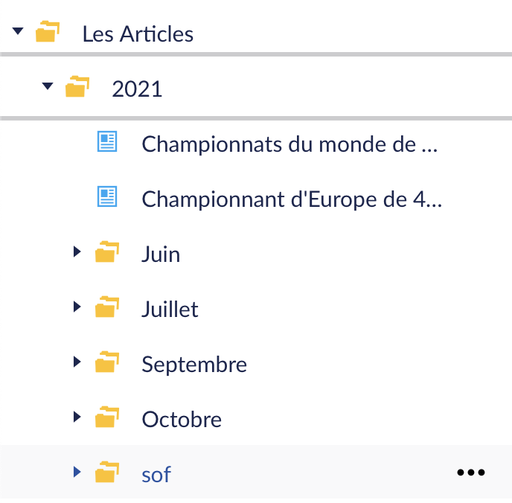Click the Championnant d'Europe article icon
Viewport: 512px width, 503px height.
(x=107, y=196)
